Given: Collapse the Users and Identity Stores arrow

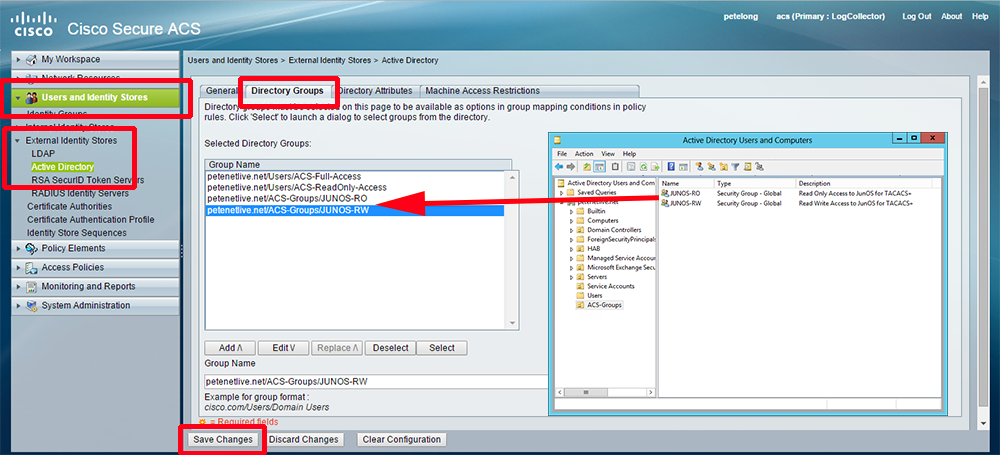Looking at the screenshot, I should click(x=19, y=98).
